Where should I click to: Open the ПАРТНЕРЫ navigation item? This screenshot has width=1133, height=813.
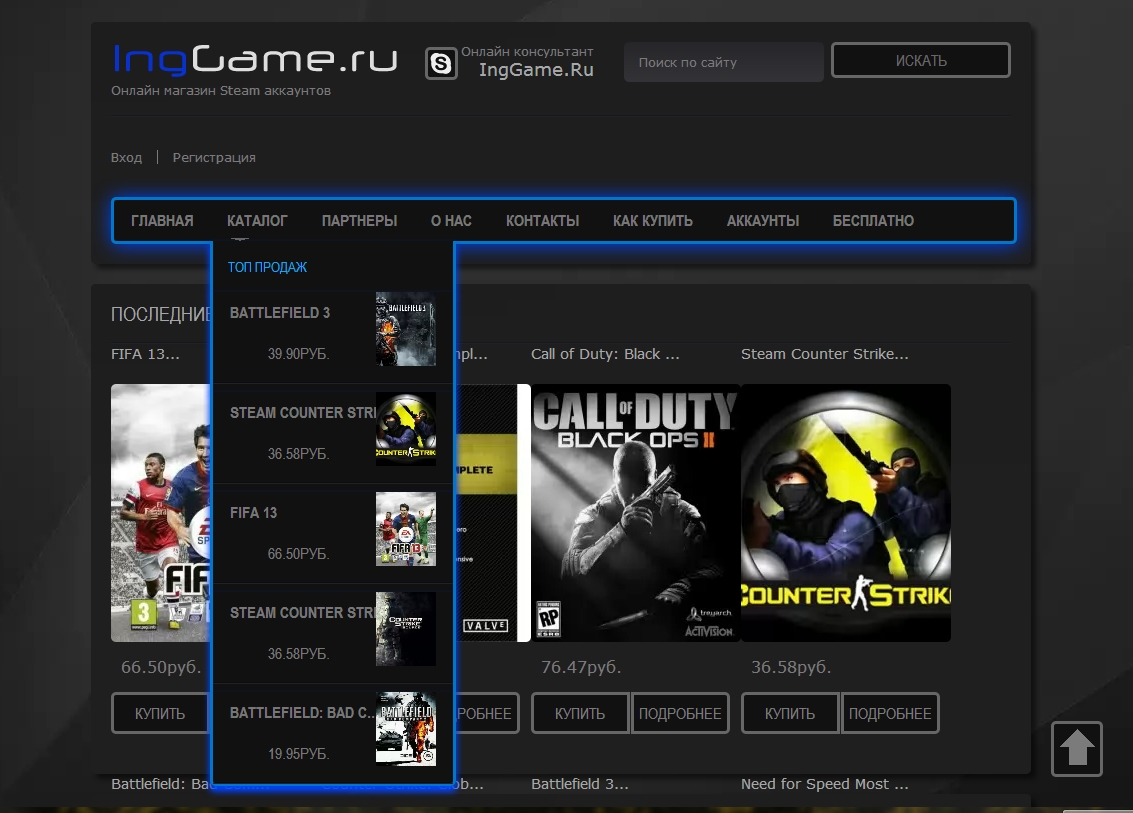coord(359,221)
